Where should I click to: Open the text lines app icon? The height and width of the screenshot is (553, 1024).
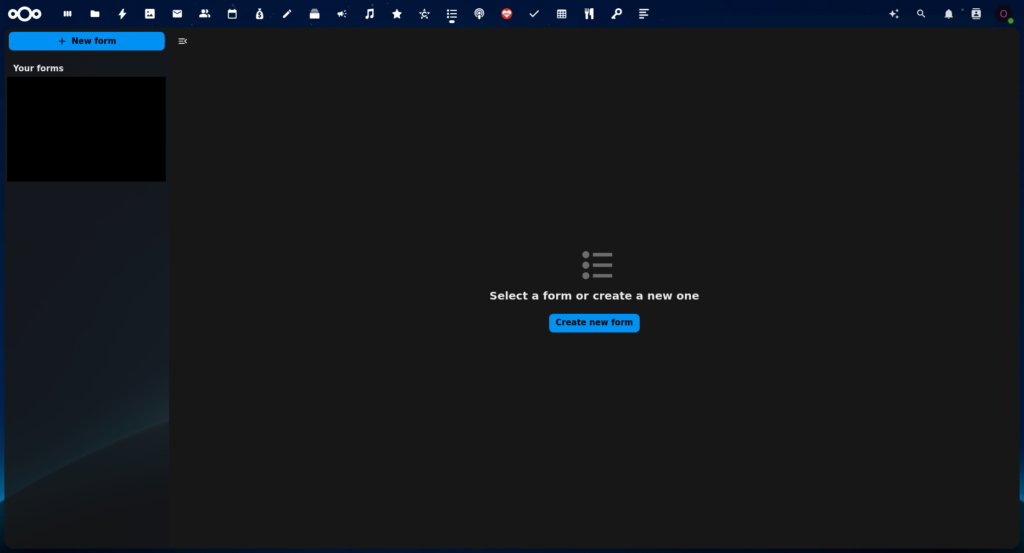(643, 14)
